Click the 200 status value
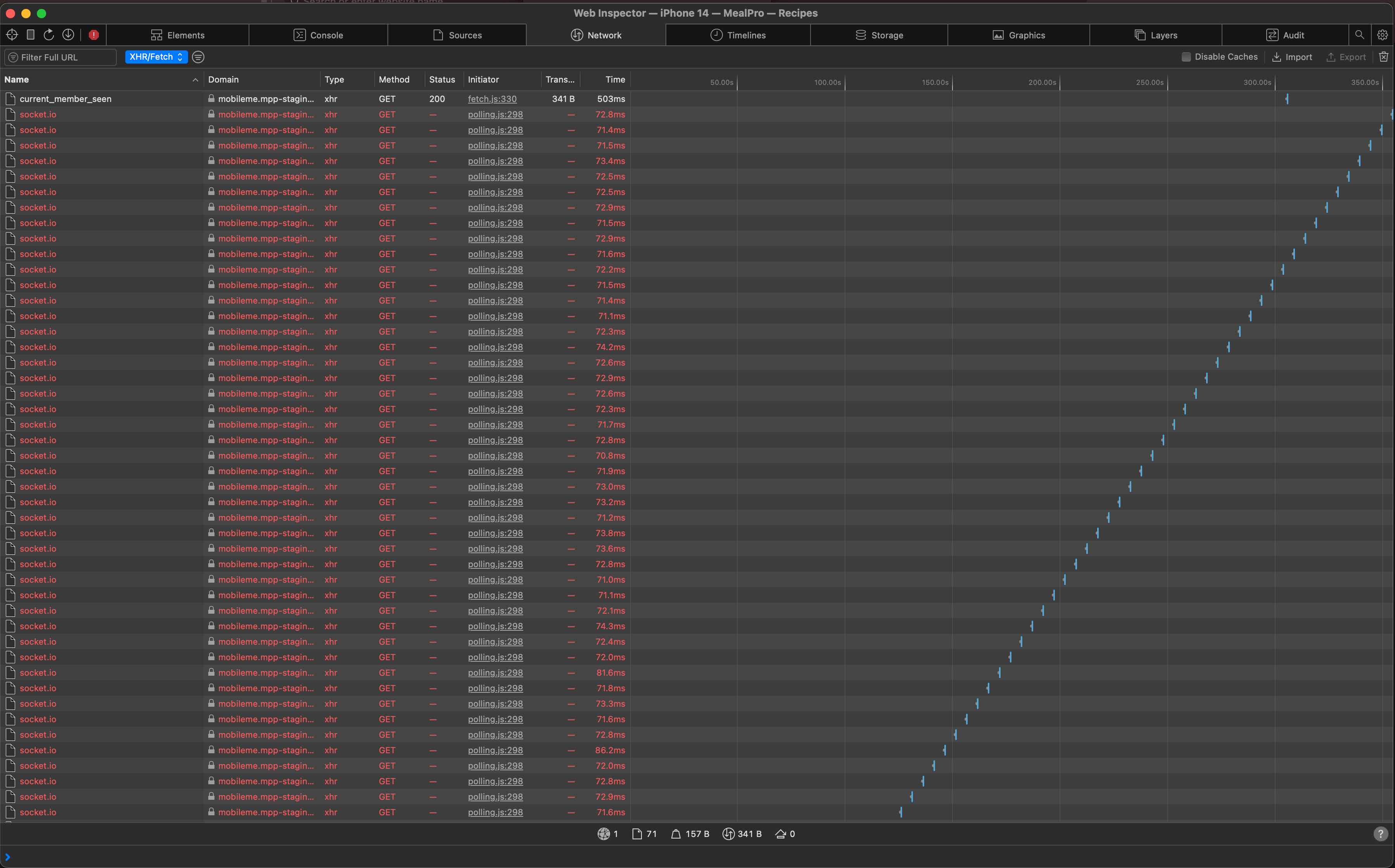Image resolution: width=1395 pixels, height=868 pixels. tap(437, 99)
